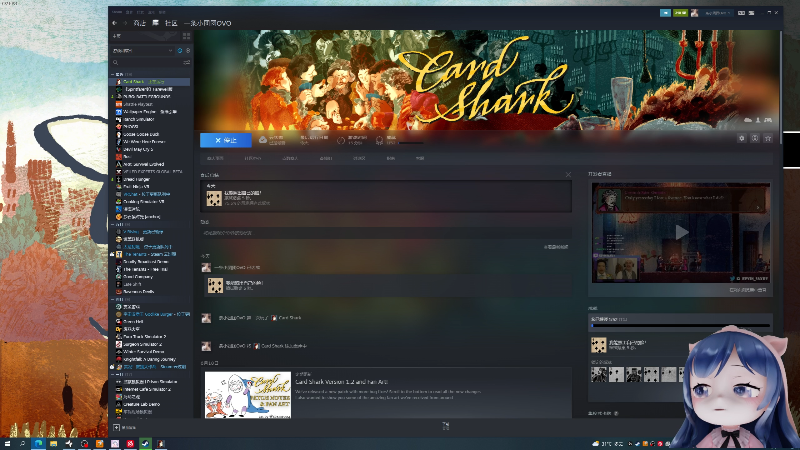Add Card Shark to favorites with star
Image resolution: width=800 pixels, height=450 pixels.
coord(768,138)
